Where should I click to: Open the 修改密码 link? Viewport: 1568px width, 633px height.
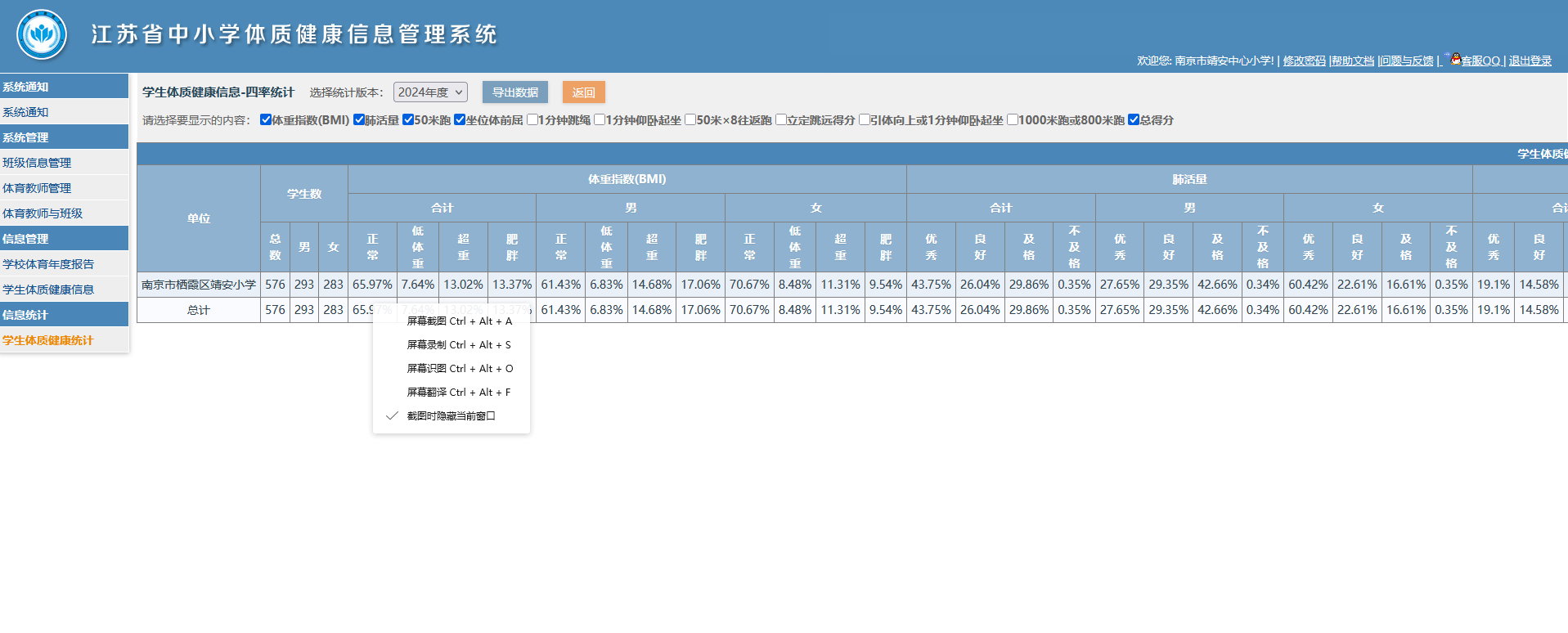1304,61
